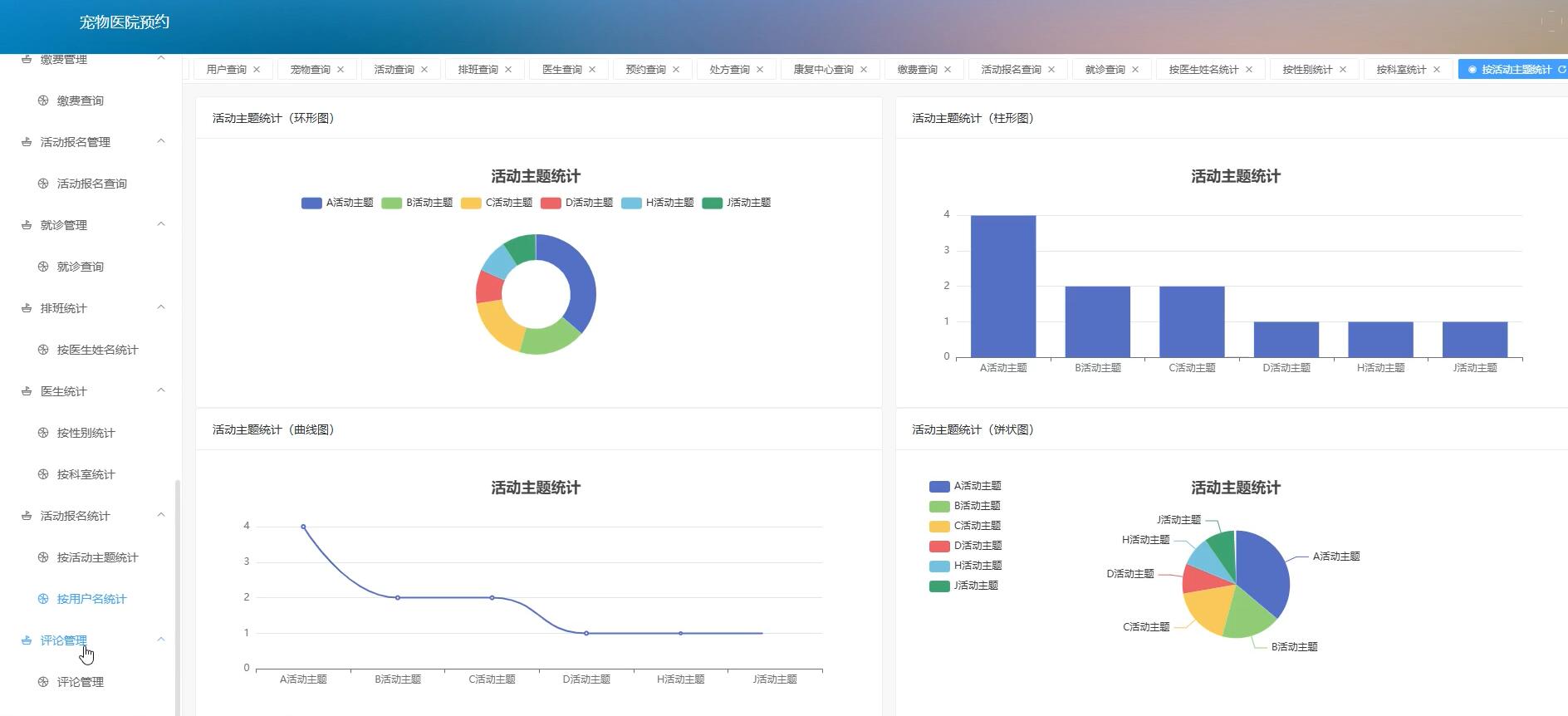
Task: Open 缴费查询 sidebar item
Action: [x=81, y=101]
